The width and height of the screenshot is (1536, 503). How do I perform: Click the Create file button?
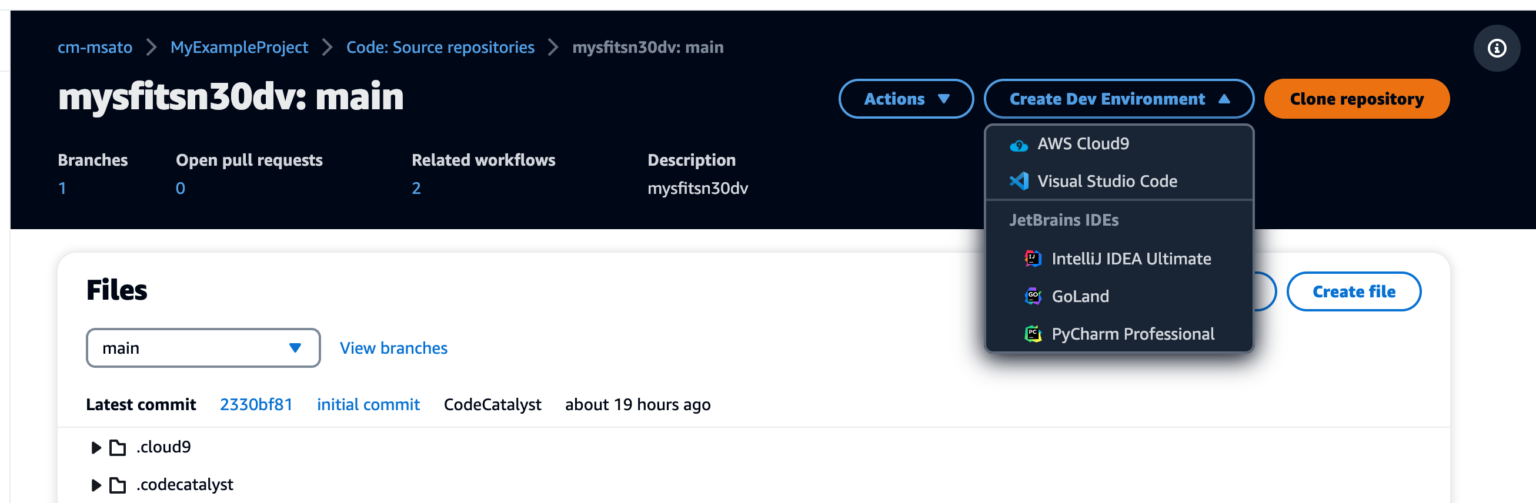1353,291
